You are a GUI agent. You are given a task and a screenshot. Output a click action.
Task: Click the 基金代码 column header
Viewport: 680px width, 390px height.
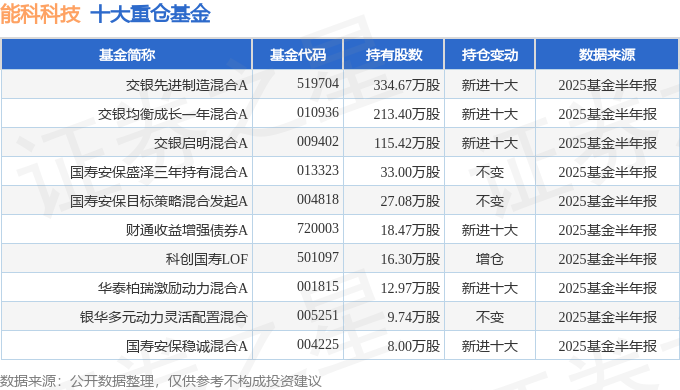tap(298, 55)
